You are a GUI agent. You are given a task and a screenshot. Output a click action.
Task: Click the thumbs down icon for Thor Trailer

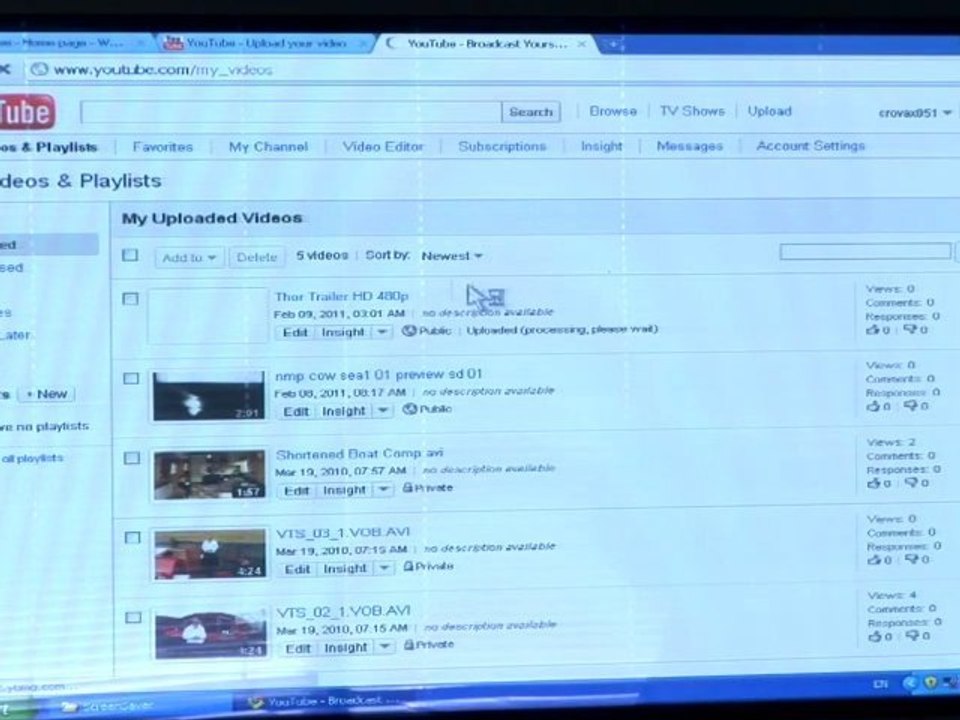[910, 330]
